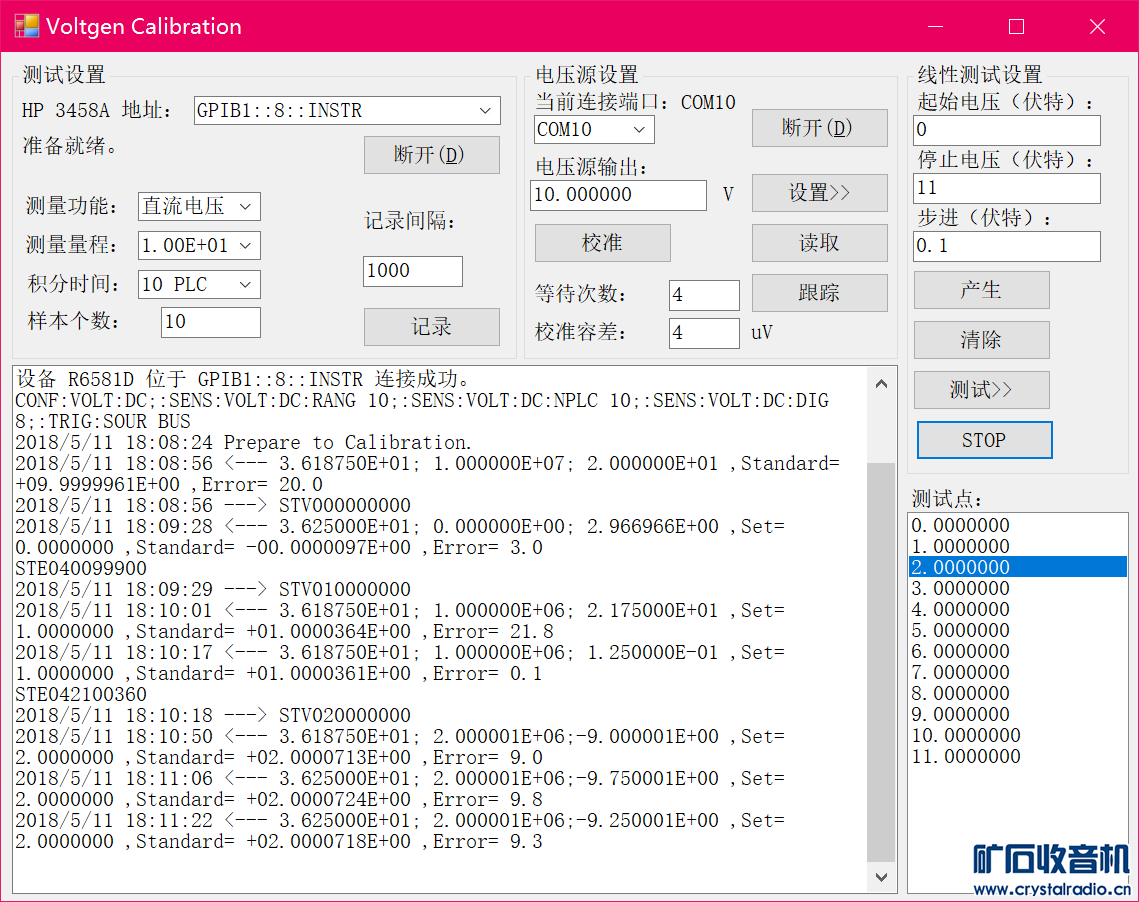The height and width of the screenshot is (902, 1139).
Task: Click the 步进 step voltage field
Action: (x=1006, y=246)
